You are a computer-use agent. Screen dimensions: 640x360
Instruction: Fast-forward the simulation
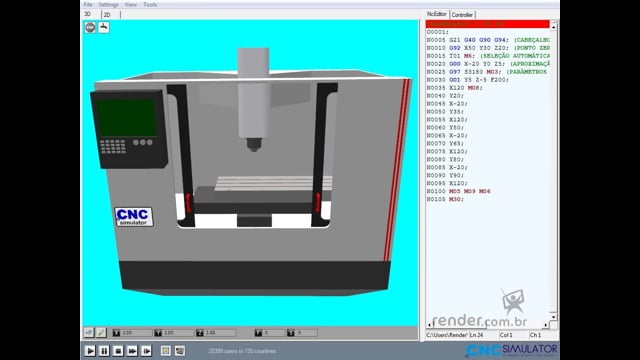pyautogui.click(x=132, y=351)
